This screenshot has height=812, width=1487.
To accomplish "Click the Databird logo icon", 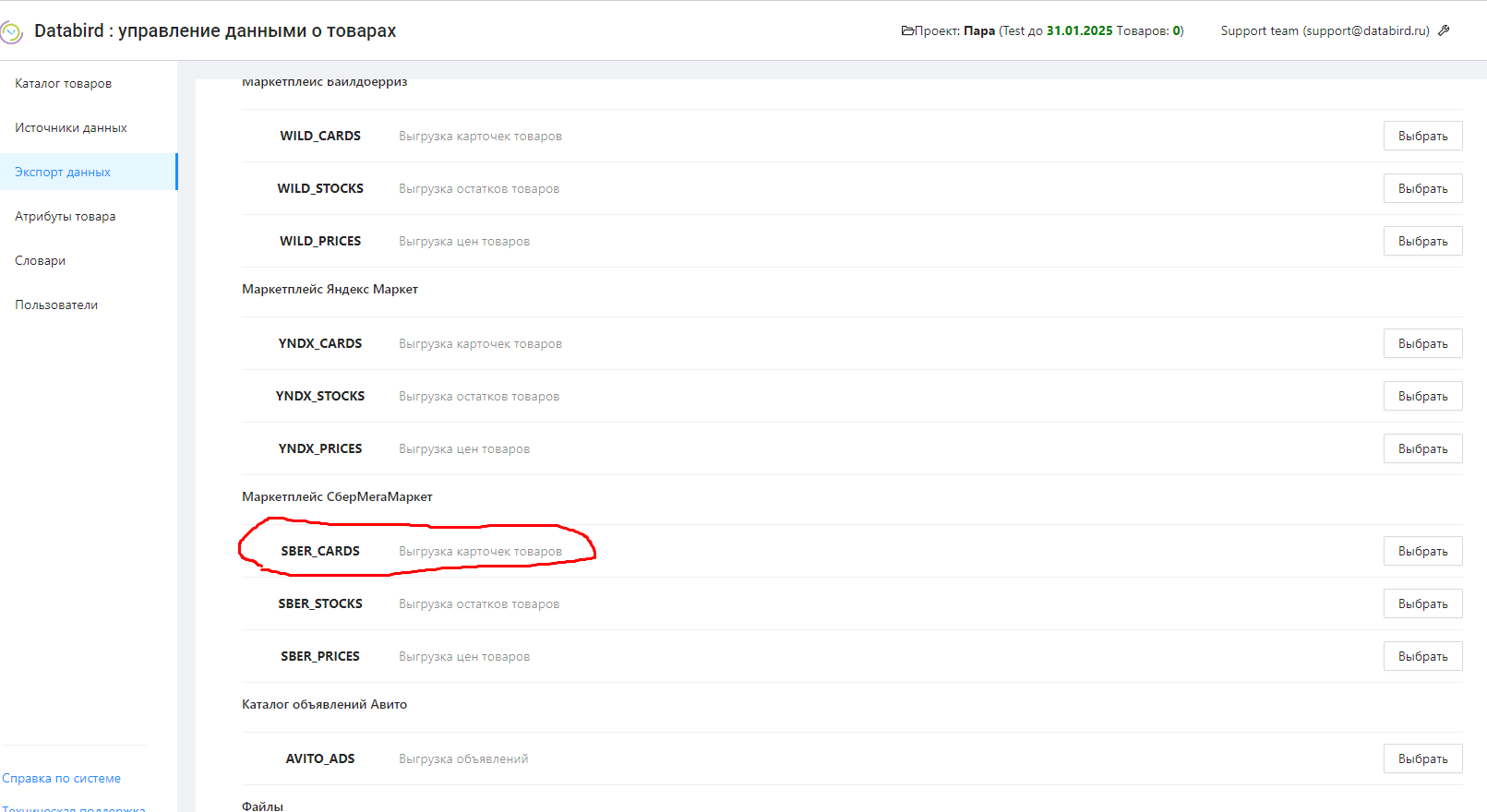I will coord(11,32).
